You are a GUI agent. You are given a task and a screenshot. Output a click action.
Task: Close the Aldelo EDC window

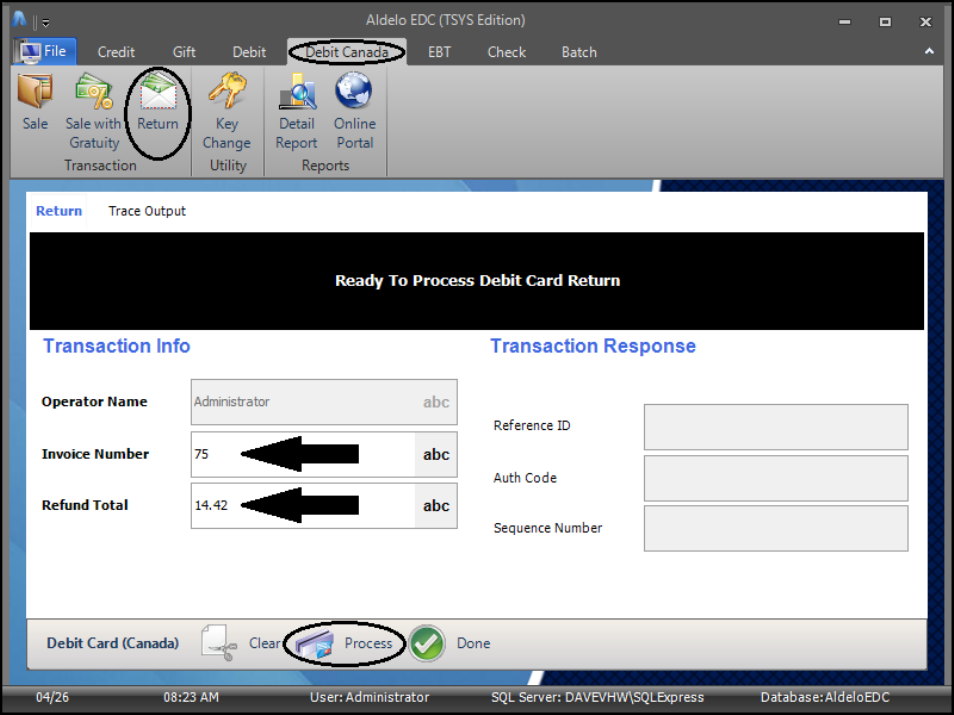(925, 22)
